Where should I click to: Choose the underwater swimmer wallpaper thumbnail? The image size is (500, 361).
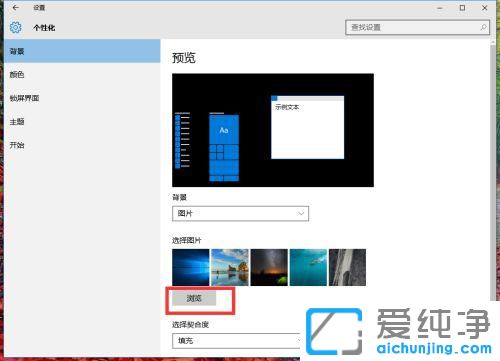click(308, 267)
